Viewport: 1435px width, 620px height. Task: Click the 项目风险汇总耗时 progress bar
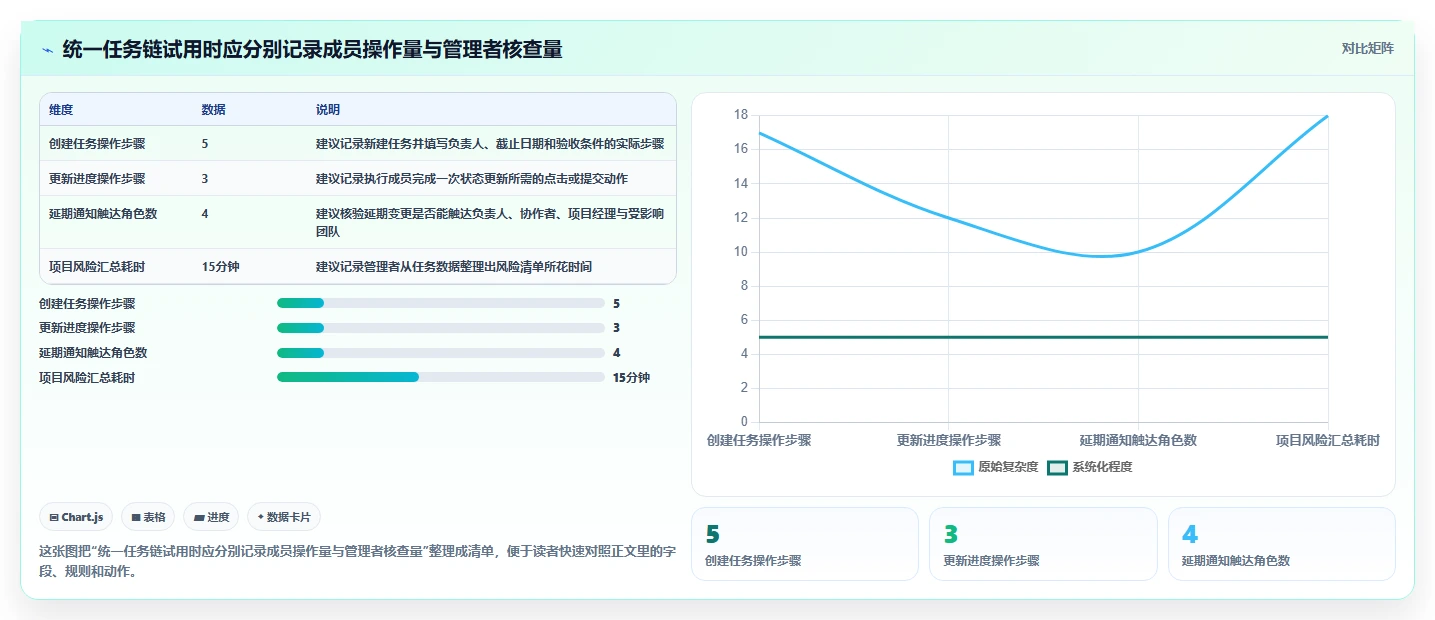click(x=441, y=377)
